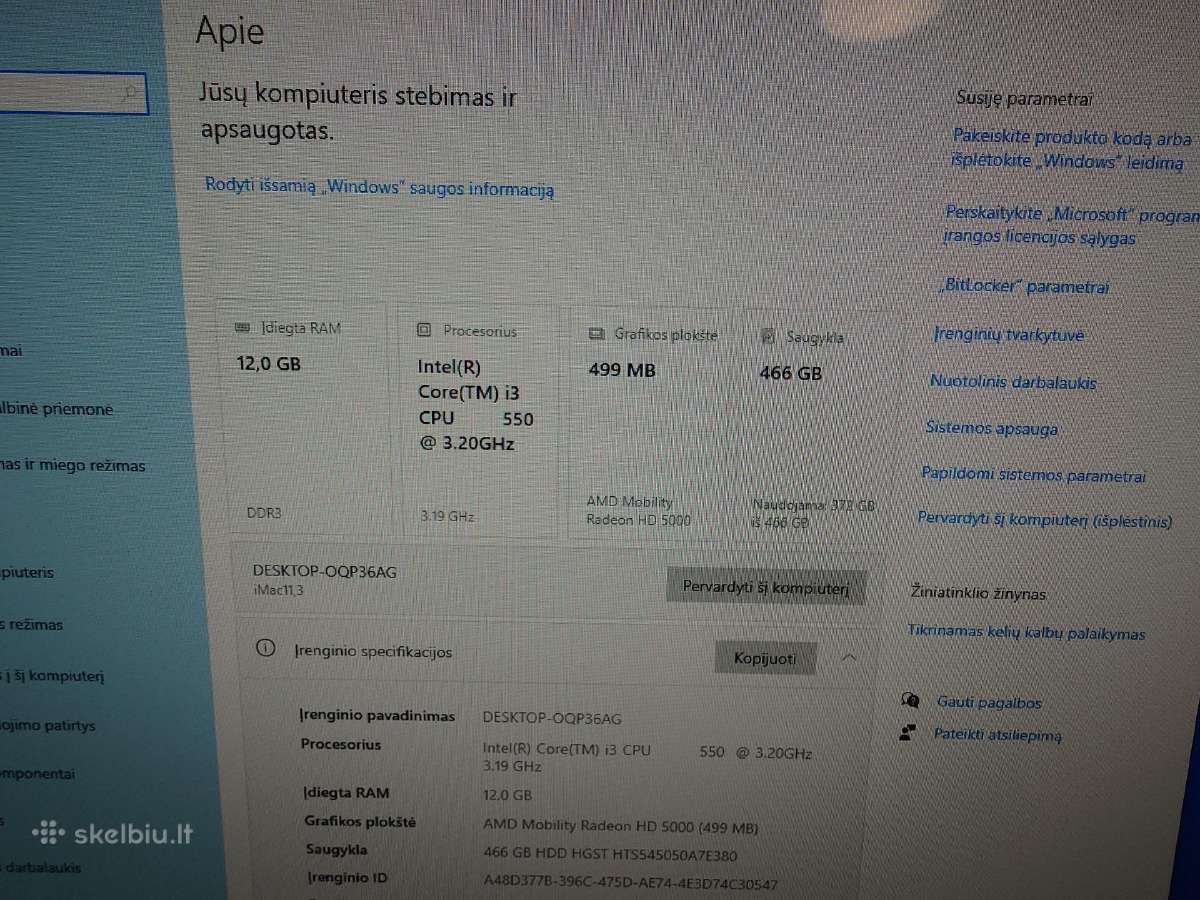Open Nuotolinis darbalaukis link
Viewport: 1200px width, 900px height.
1013,382
